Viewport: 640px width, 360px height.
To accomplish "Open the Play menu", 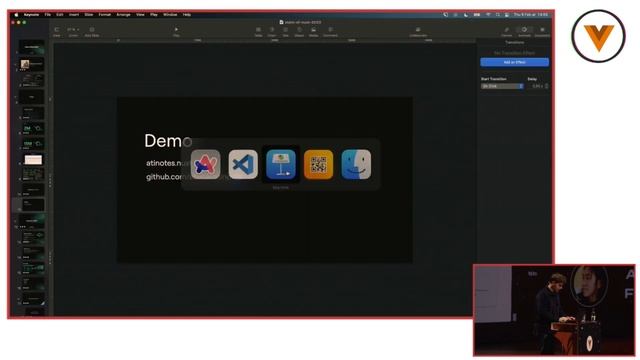I will (154, 15).
